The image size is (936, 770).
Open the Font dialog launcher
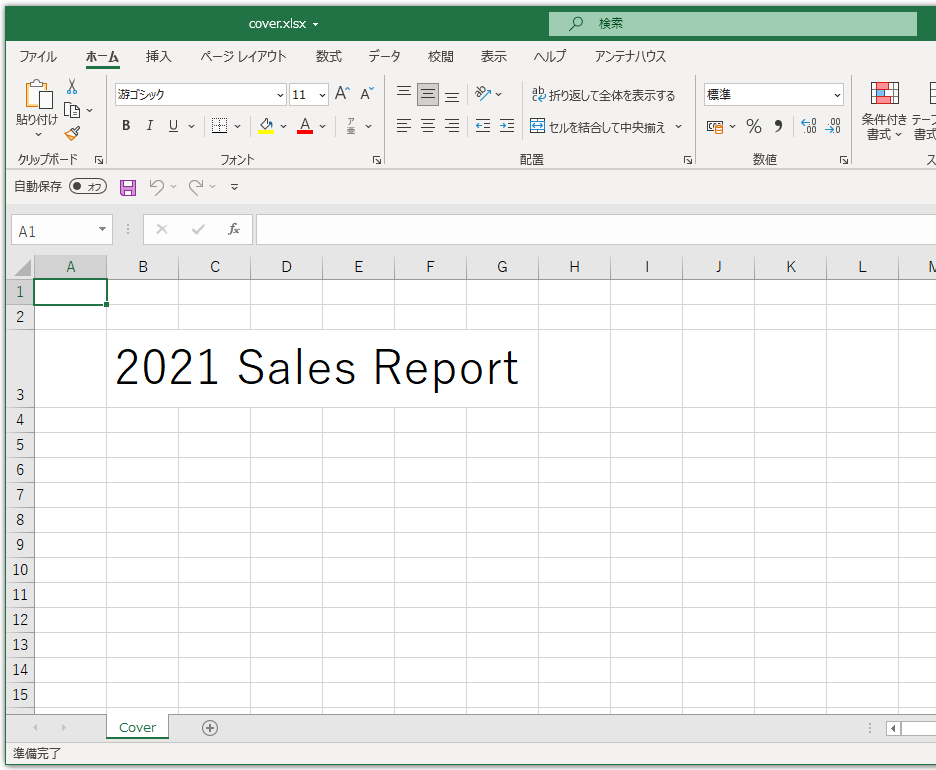click(x=377, y=160)
